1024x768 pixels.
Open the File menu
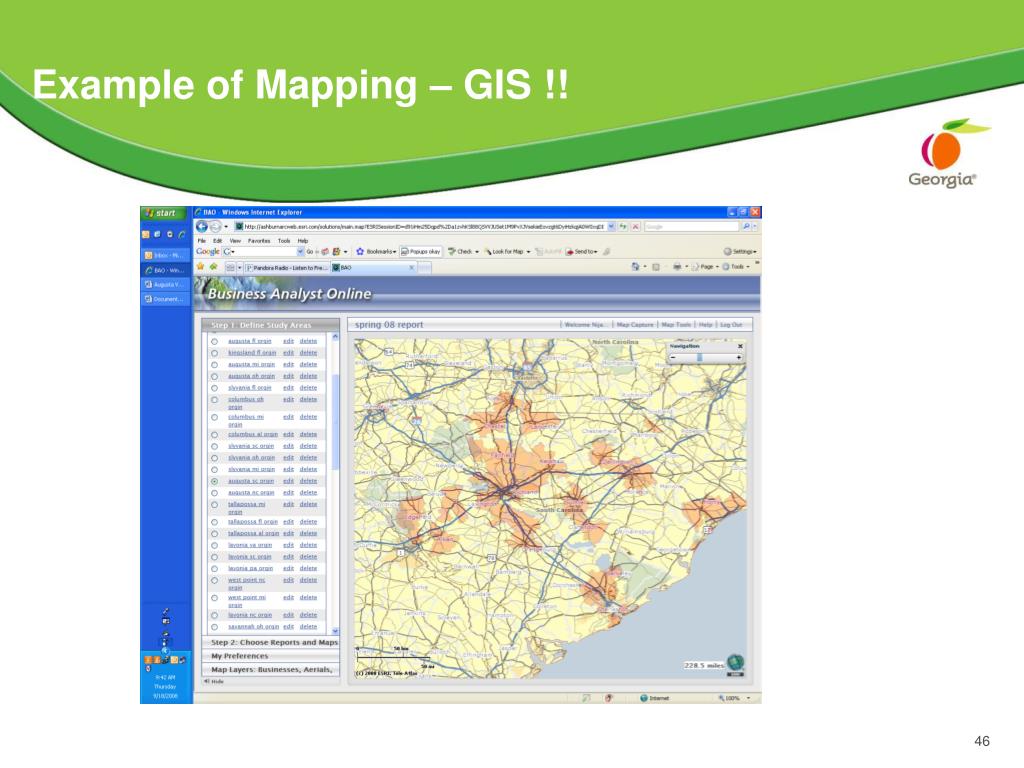(x=202, y=240)
